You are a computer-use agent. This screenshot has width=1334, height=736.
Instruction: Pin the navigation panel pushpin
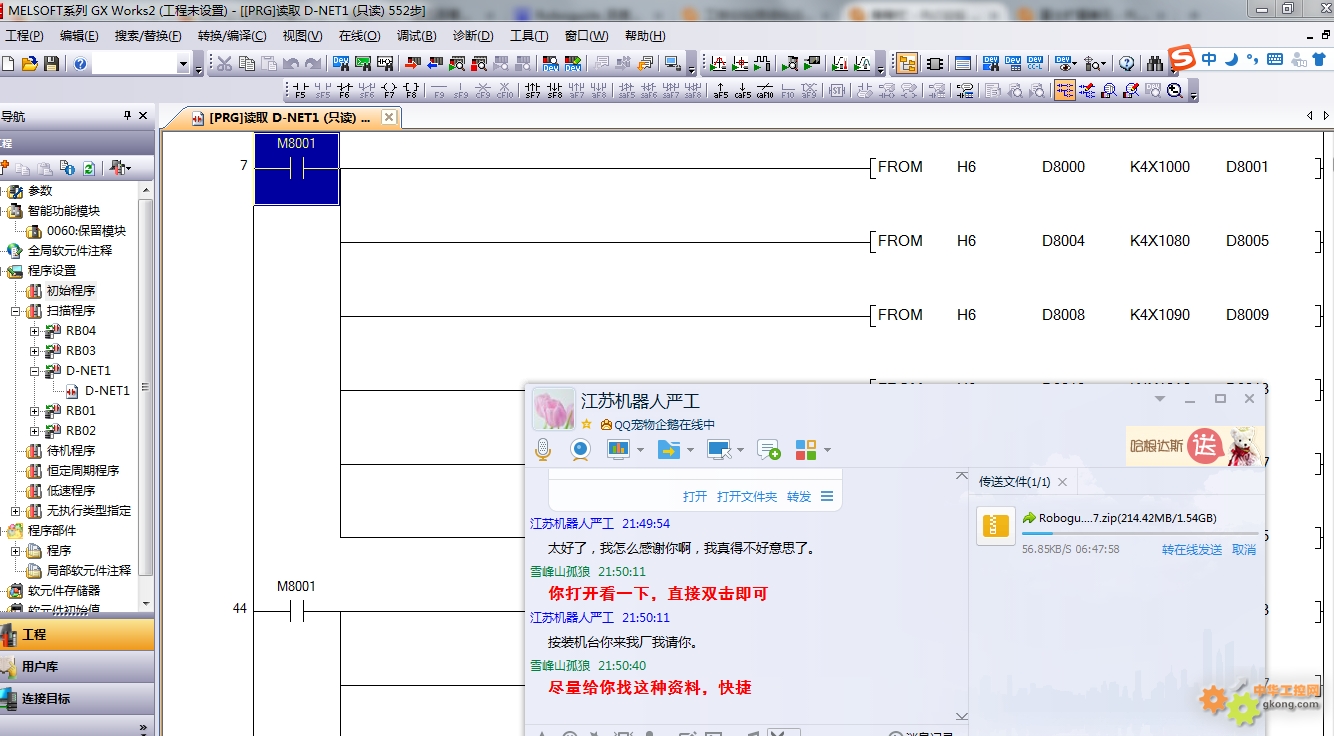127,116
